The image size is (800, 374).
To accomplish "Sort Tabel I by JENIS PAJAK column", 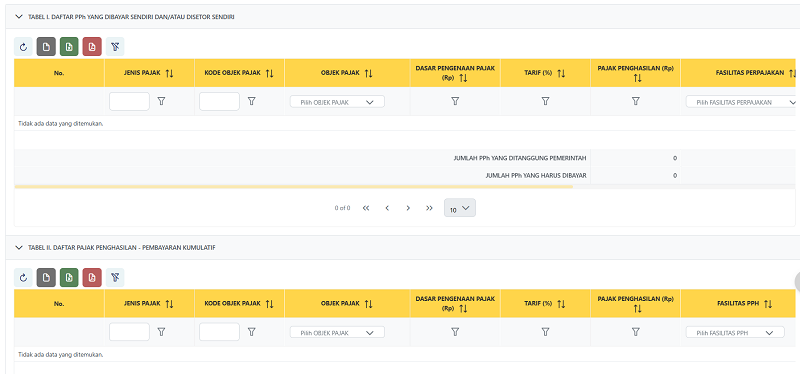I will (170, 73).
